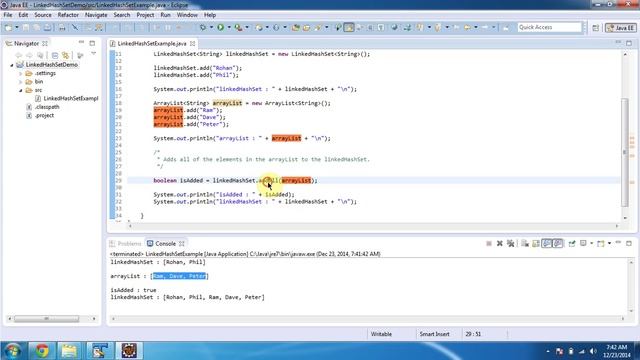The height and width of the screenshot is (360, 640).
Task: Click the New file toolbar icon
Action: coord(9,27)
